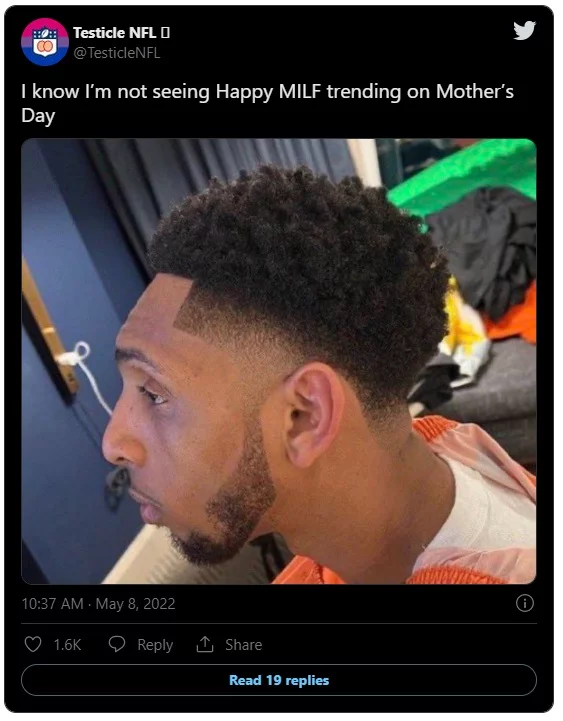Click the Twitter bird logo

click(x=524, y=30)
